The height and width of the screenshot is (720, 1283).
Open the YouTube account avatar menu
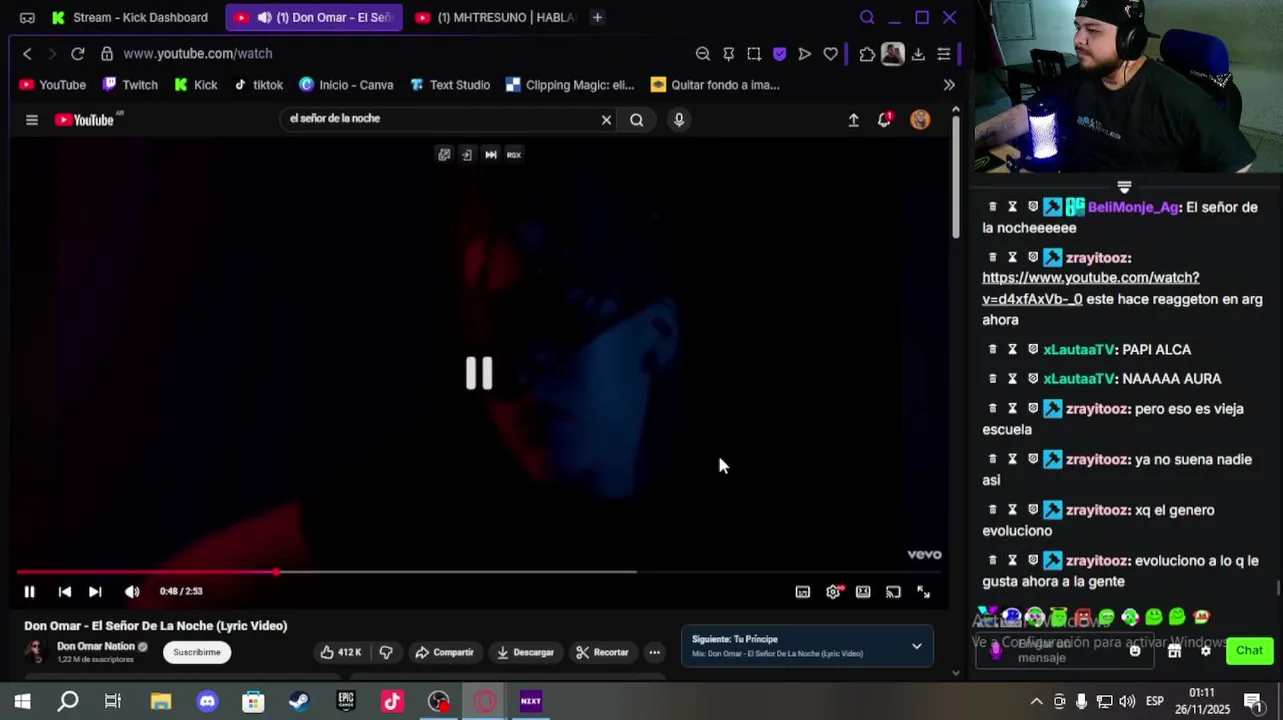click(x=920, y=120)
